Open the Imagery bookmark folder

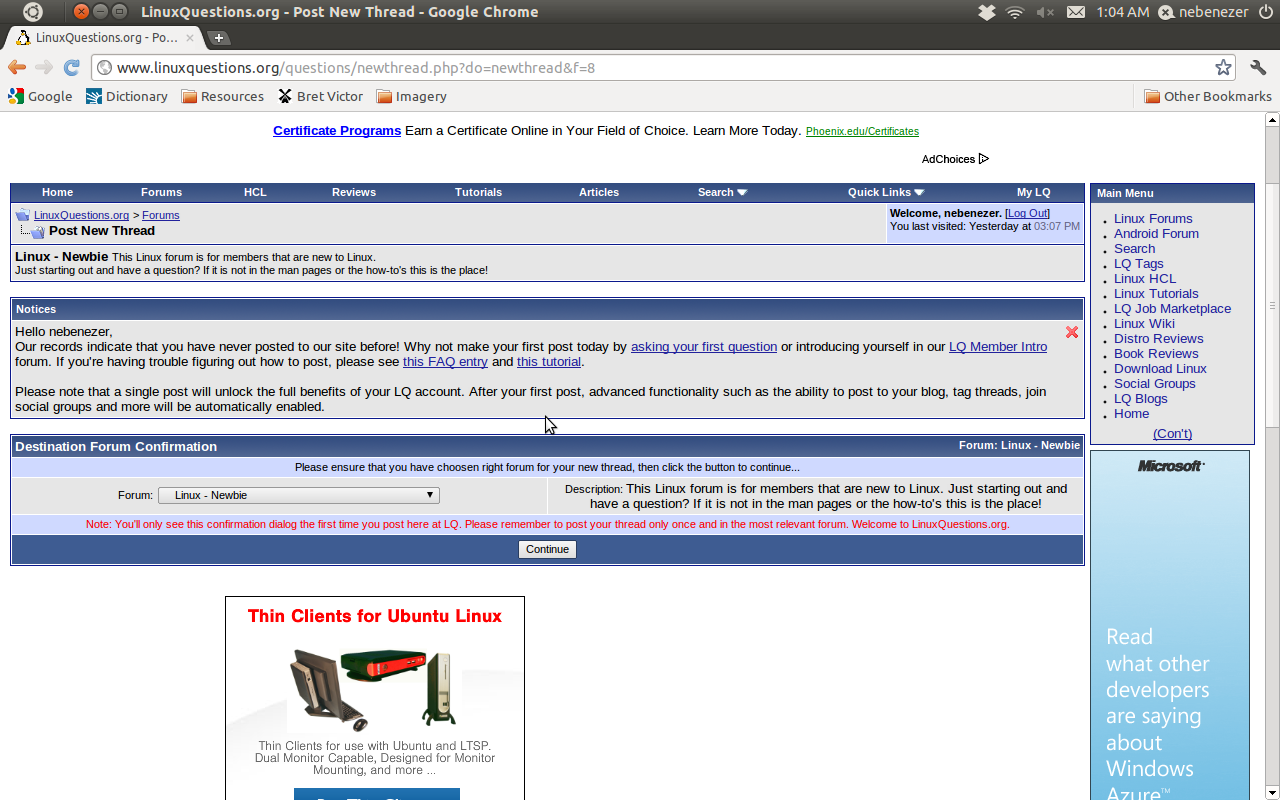(x=411, y=96)
